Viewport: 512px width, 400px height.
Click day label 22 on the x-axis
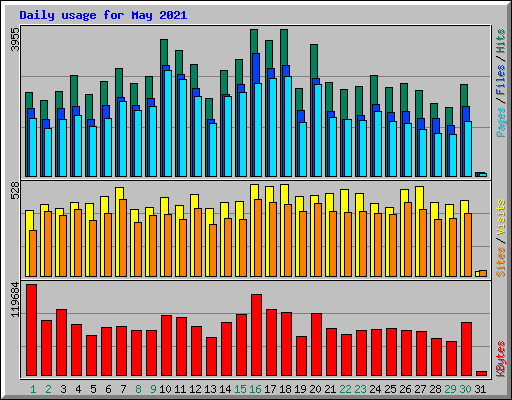(345, 389)
